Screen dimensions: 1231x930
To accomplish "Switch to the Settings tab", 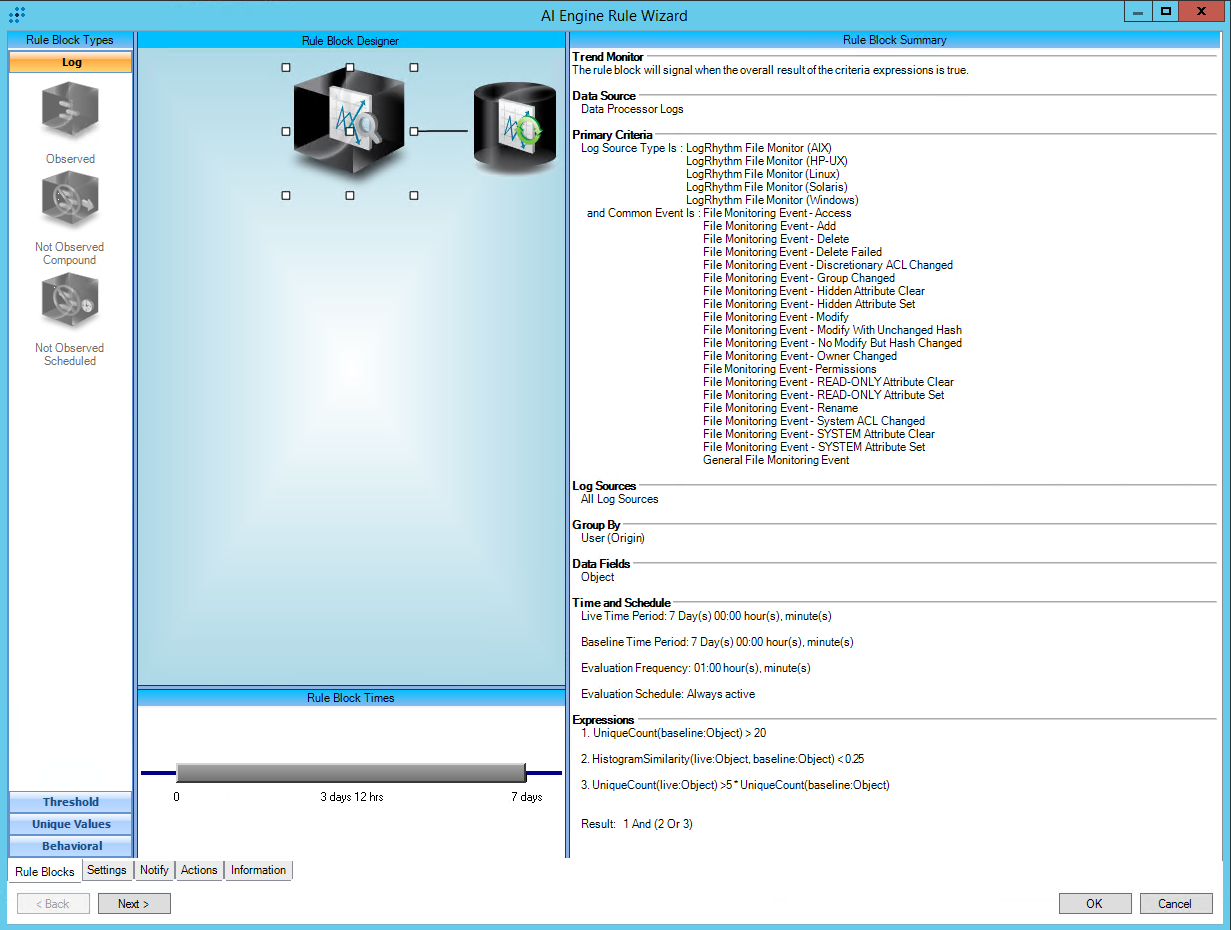I will 106,870.
